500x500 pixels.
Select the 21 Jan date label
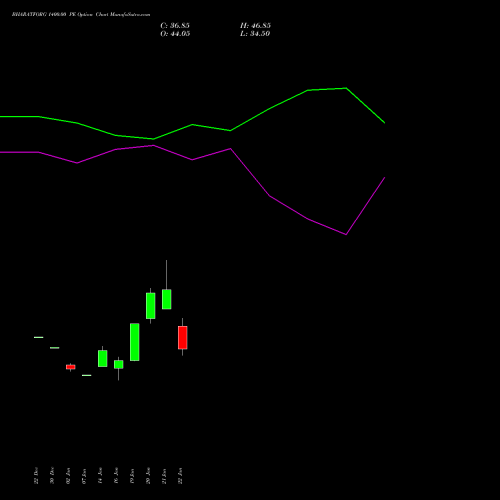click(164, 476)
